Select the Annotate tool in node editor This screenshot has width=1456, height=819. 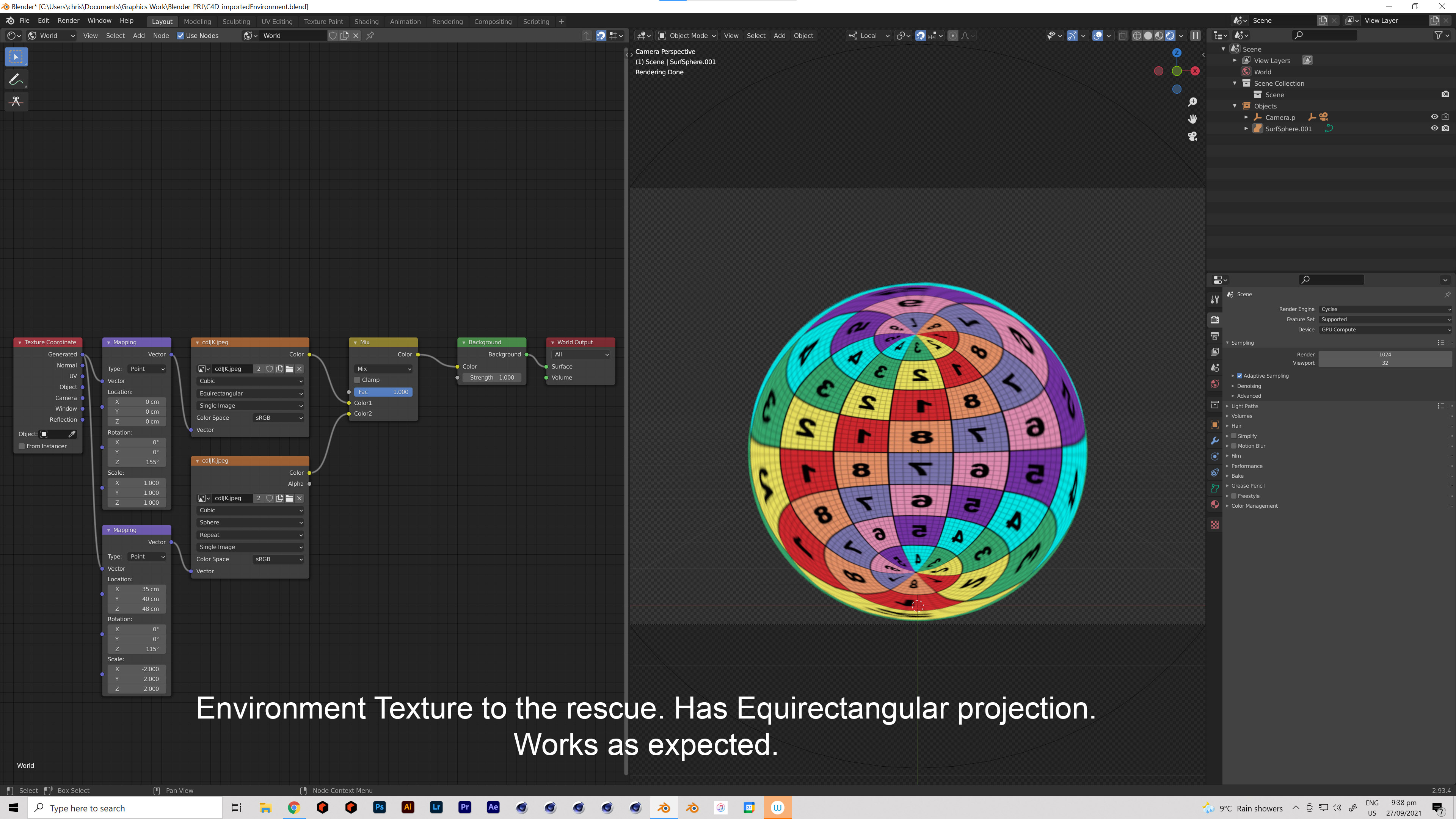[x=16, y=79]
